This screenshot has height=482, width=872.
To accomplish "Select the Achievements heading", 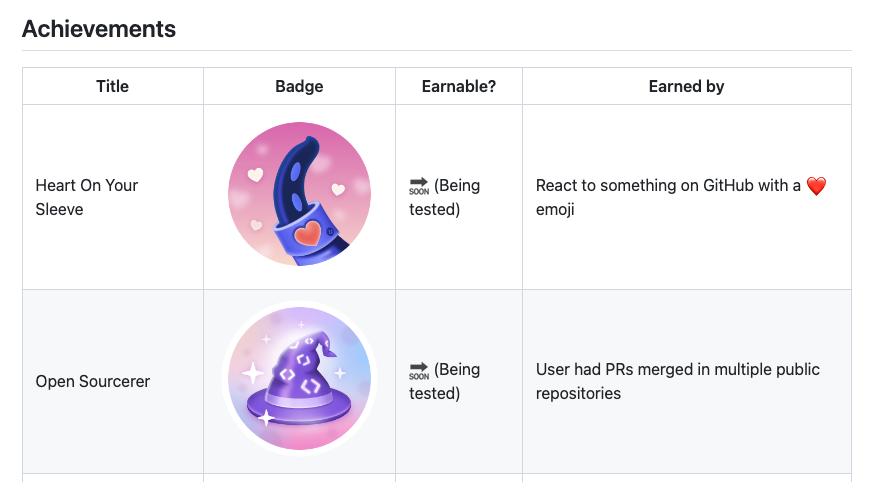I will click(x=99, y=29).
